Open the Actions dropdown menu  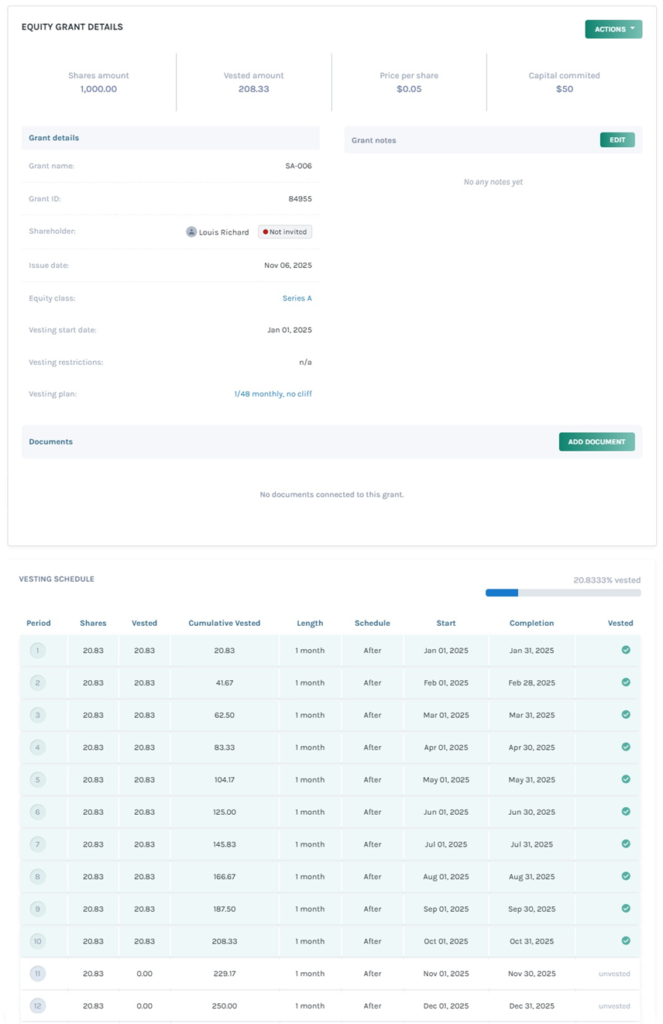613,29
